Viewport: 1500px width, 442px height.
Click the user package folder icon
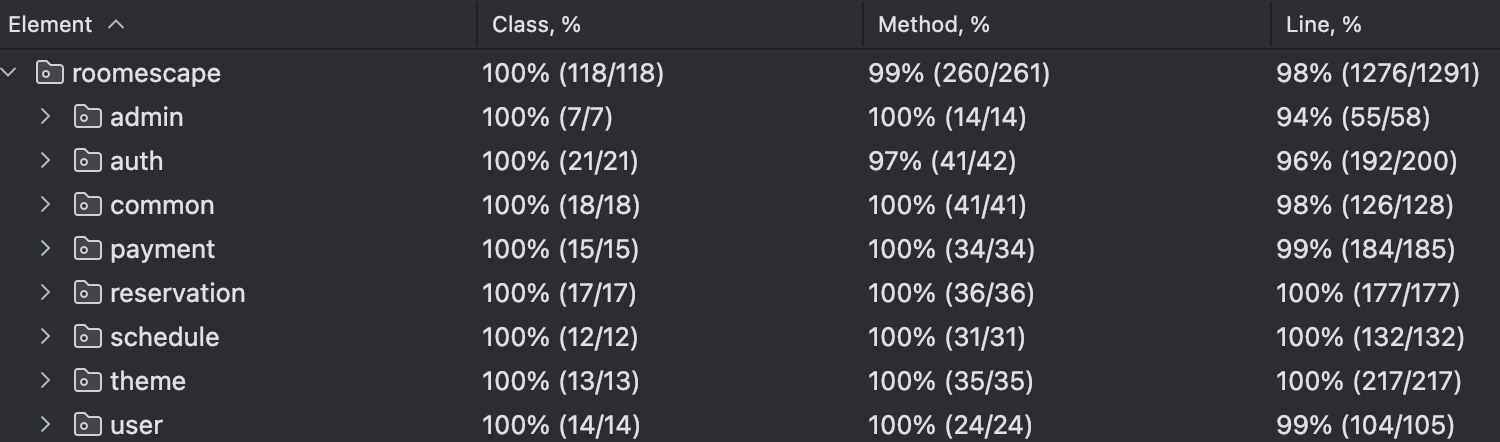click(88, 425)
